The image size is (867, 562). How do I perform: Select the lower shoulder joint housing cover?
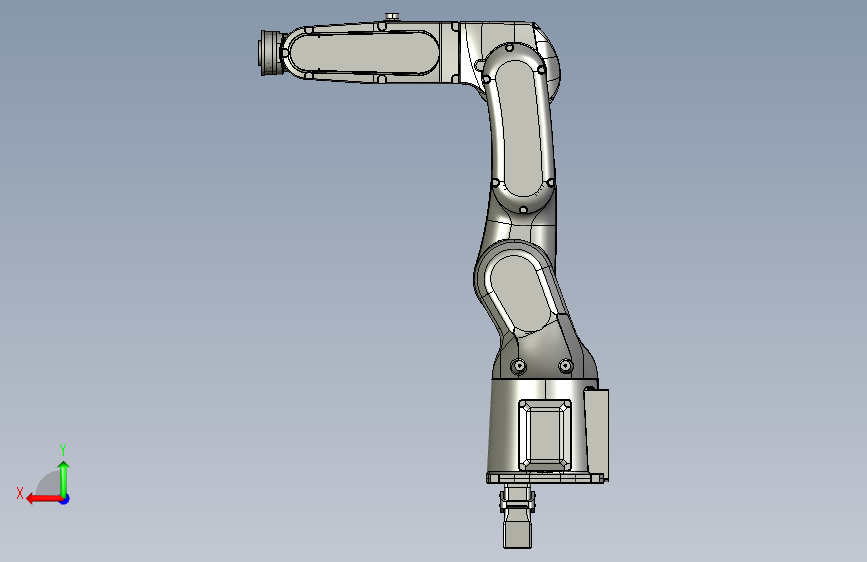coord(519,293)
